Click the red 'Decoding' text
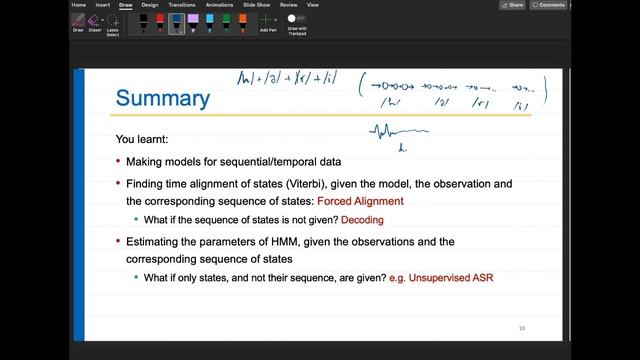Image resolution: width=640 pixels, height=360 pixels. pos(362,220)
